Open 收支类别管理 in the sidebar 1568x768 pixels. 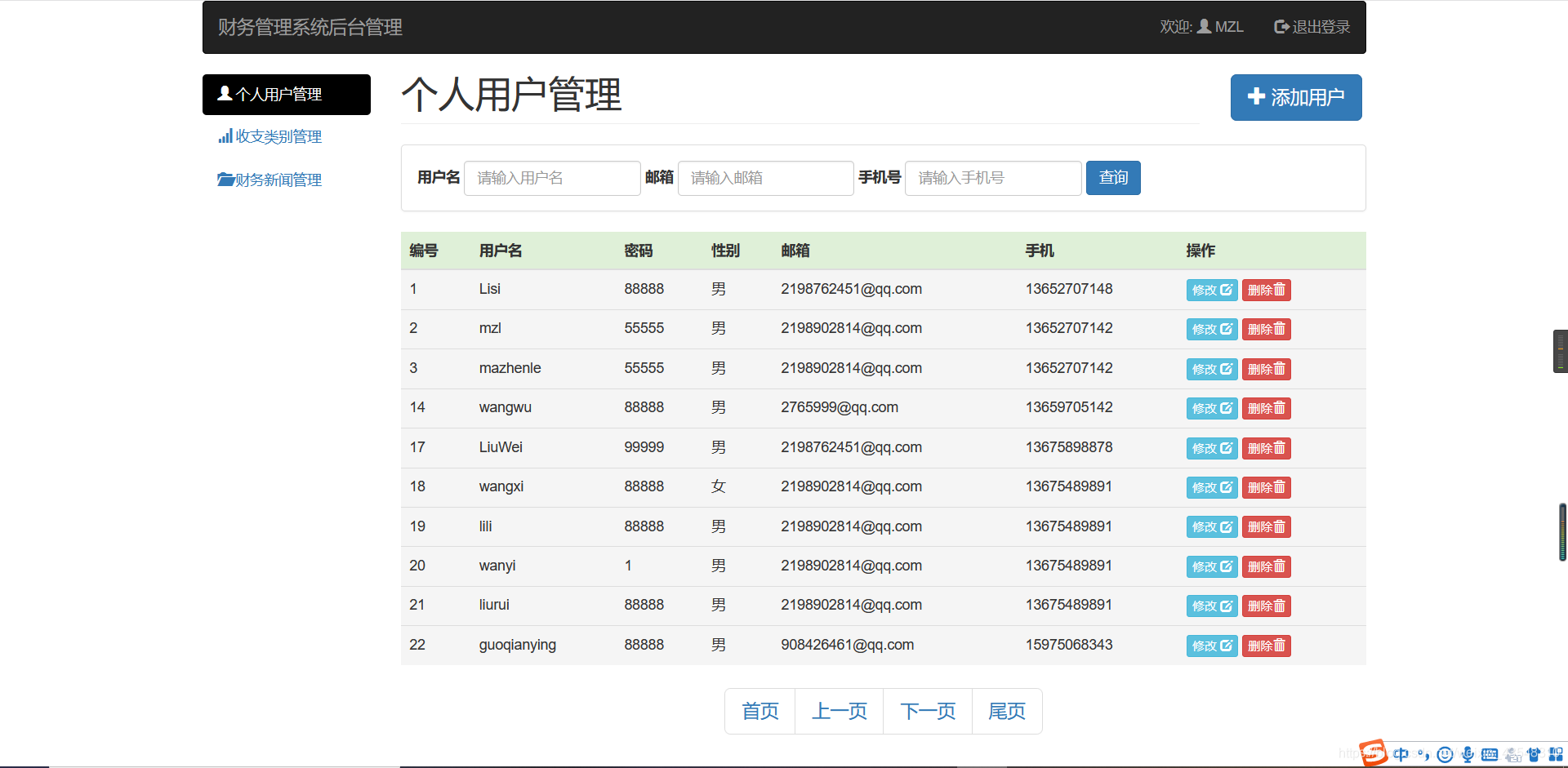269,136
